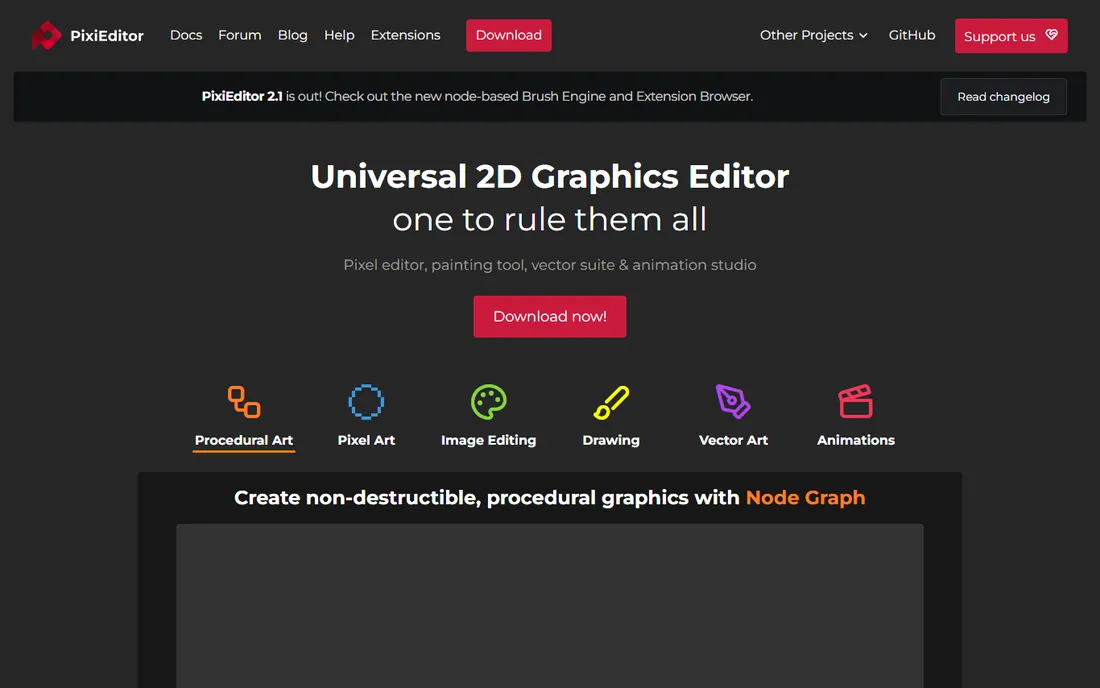The height and width of the screenshot is (688, 1100).
Task: Click the Node Graph preview video area
Action: coord(550,606)
